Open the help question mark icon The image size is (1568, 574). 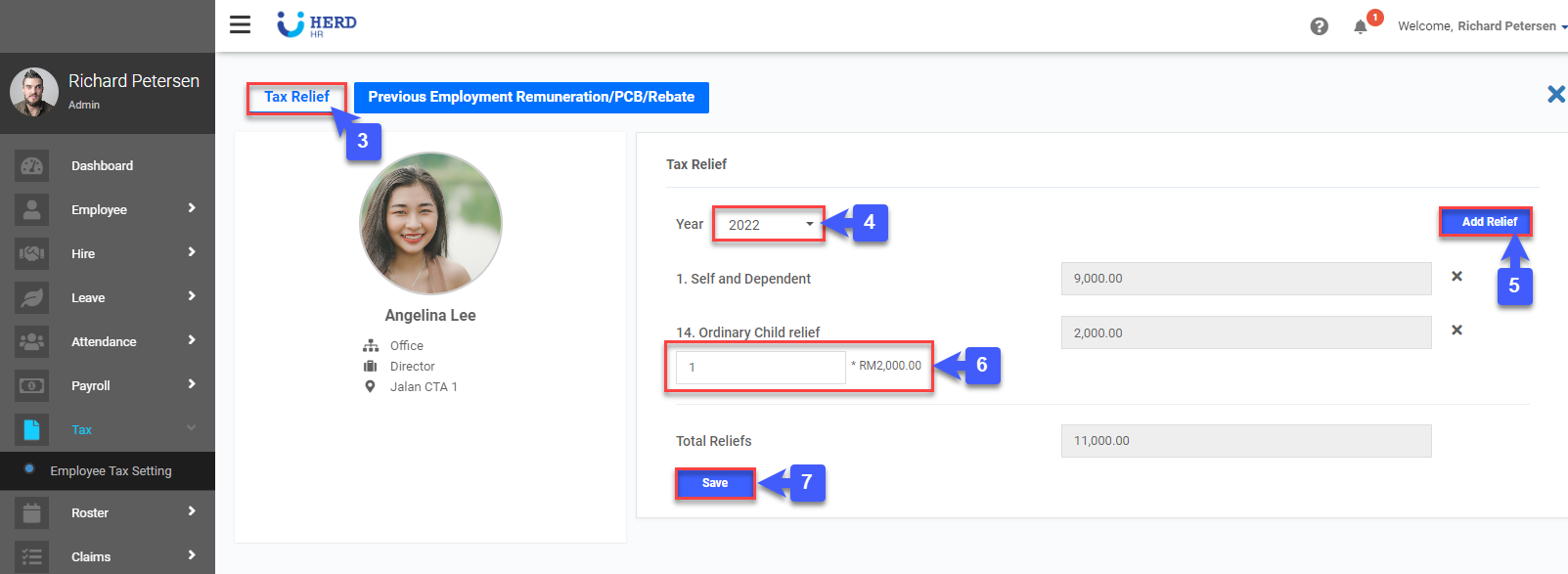pos(1319,26)
